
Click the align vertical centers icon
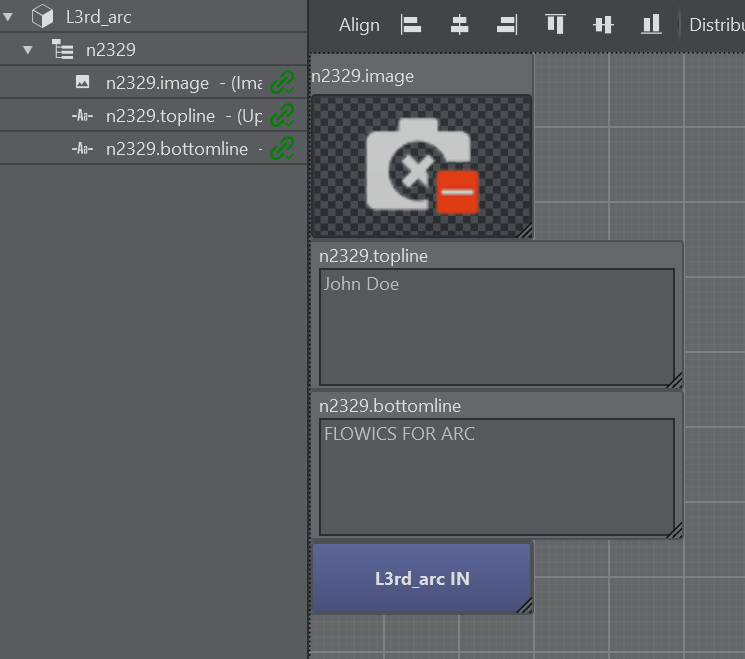point(603,25)
